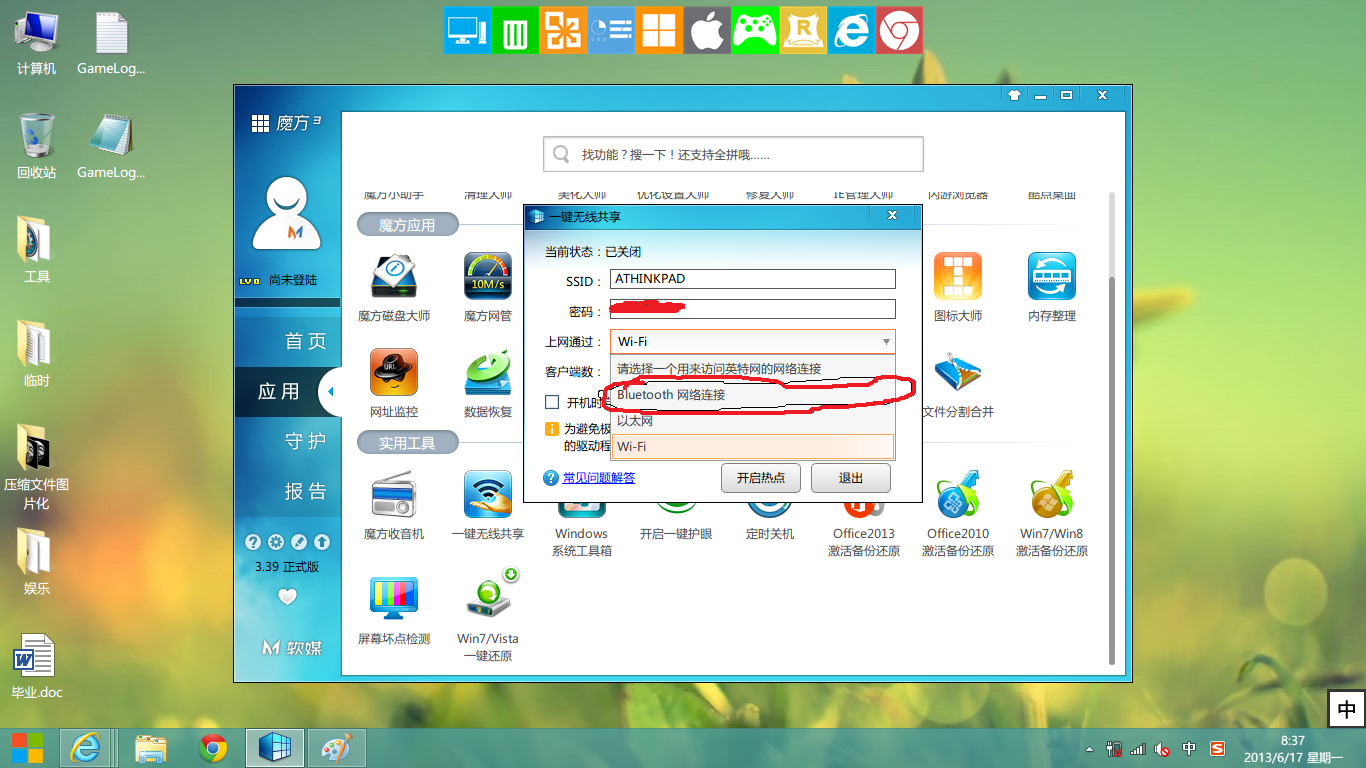Switch to 首页 sidebar tab
The width and height of the screenshot is (1366, 768).
point(287,341)
